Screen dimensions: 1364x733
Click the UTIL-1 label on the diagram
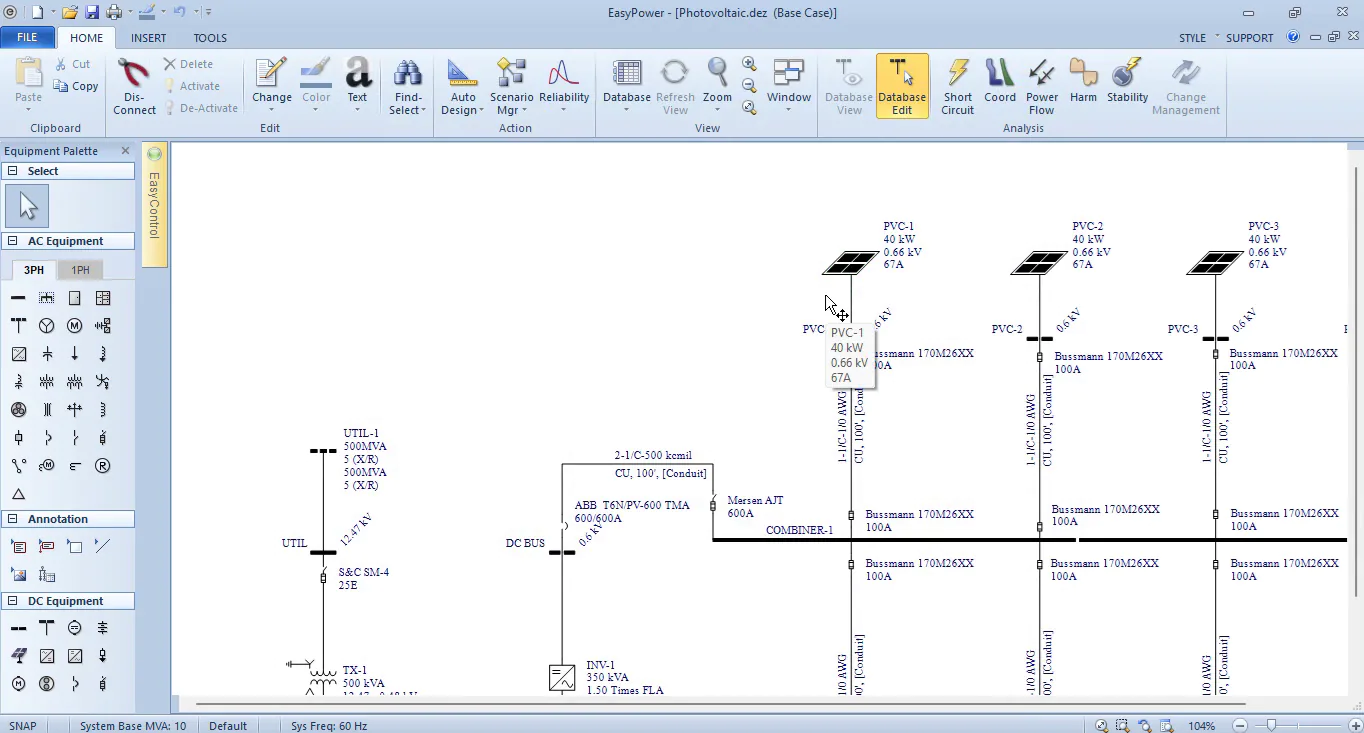361,434
